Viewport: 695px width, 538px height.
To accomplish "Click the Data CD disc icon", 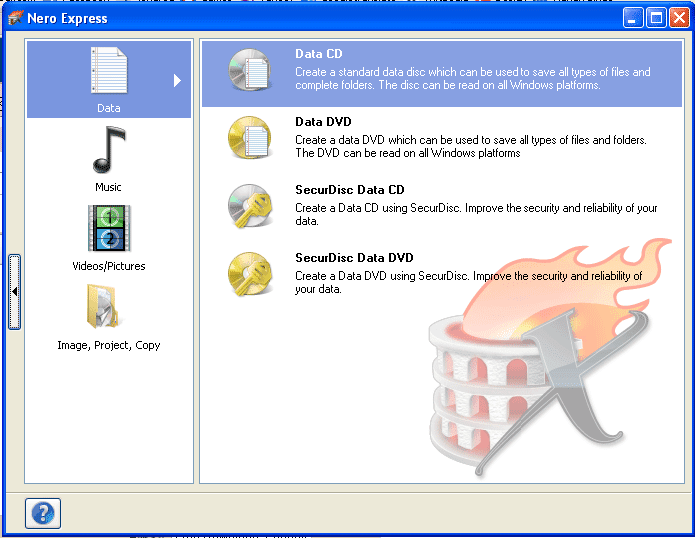I will point(250,70).
